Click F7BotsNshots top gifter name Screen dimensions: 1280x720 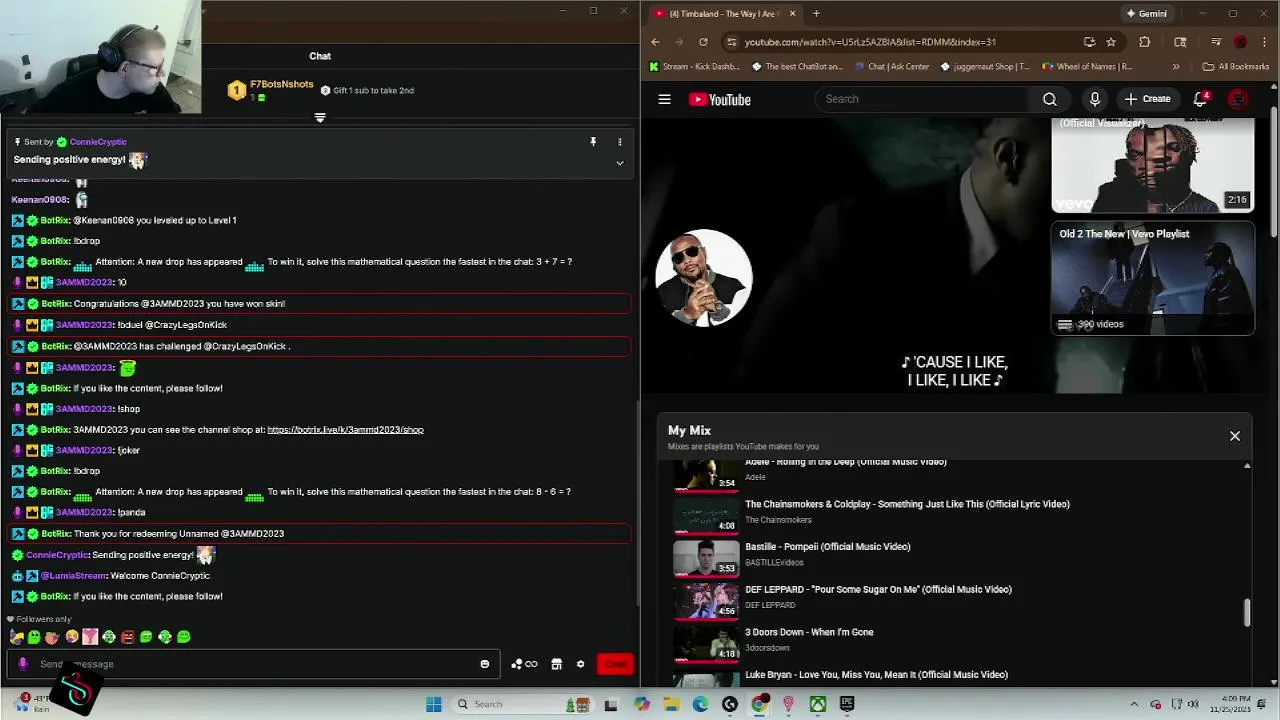point(281,85)
